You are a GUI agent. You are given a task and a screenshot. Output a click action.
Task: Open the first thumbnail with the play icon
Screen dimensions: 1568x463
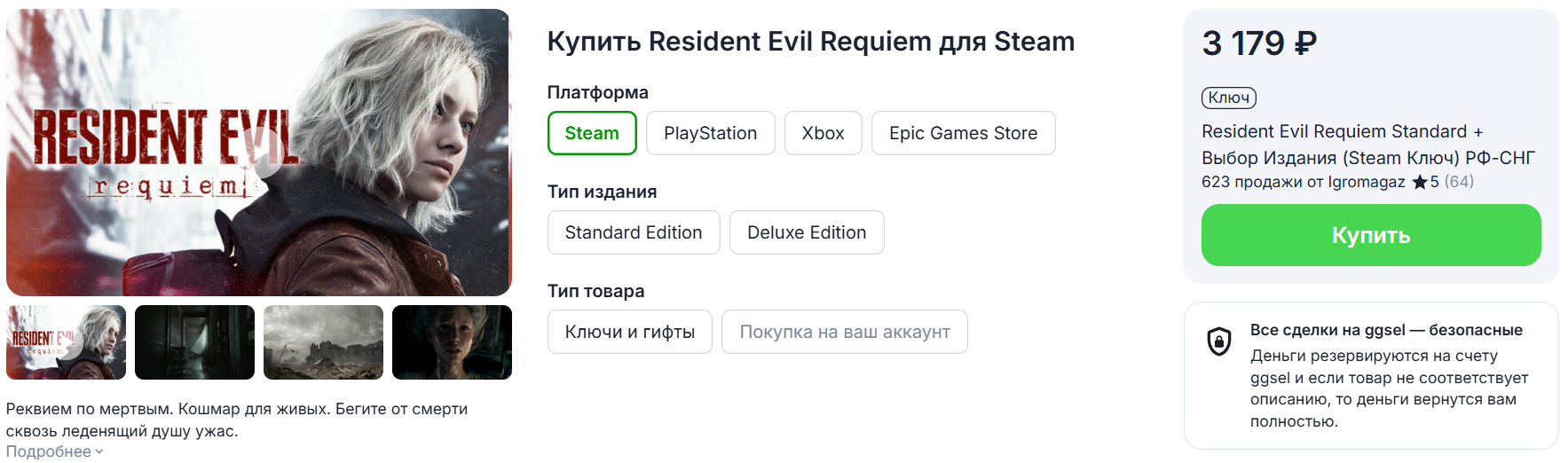pos(67,342)
